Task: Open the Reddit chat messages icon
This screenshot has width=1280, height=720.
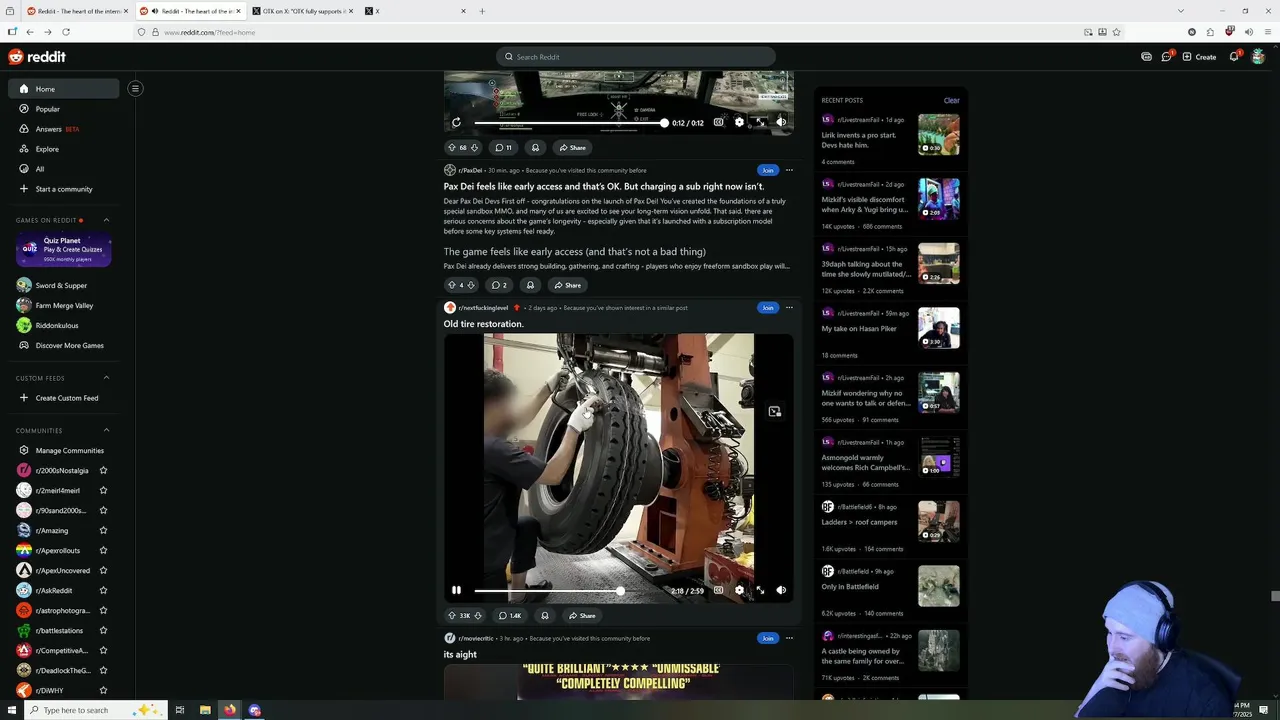Action: (x=1166, y=57)
